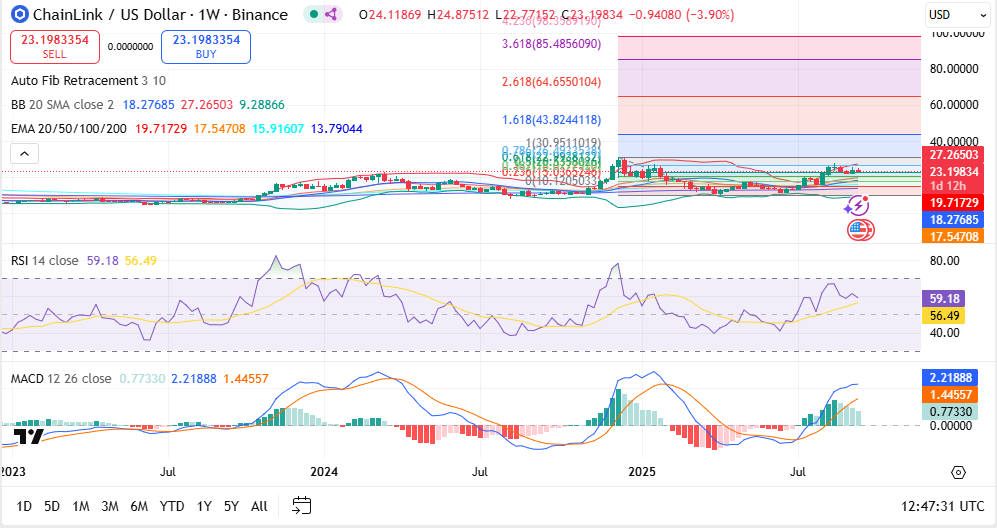
Task: Click the MACD 12 26 close label
Action: pos(61,379)
